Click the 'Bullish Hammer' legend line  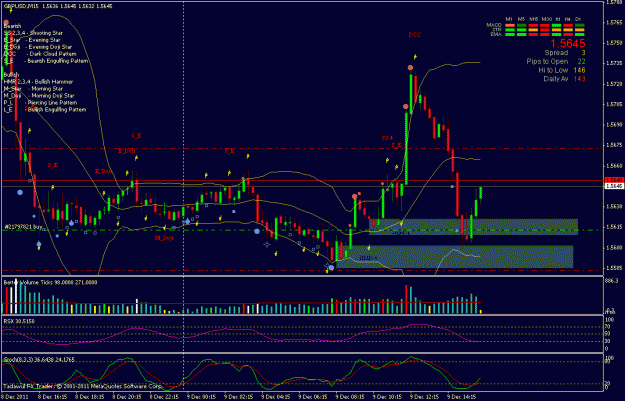38,82
